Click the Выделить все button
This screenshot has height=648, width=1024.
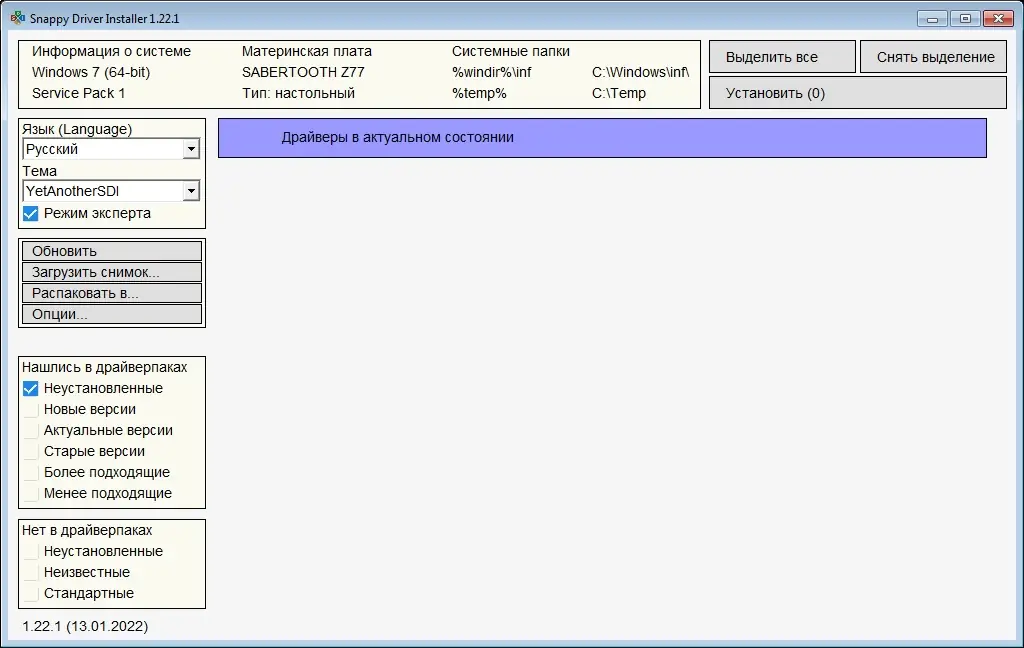click(781, 56)
